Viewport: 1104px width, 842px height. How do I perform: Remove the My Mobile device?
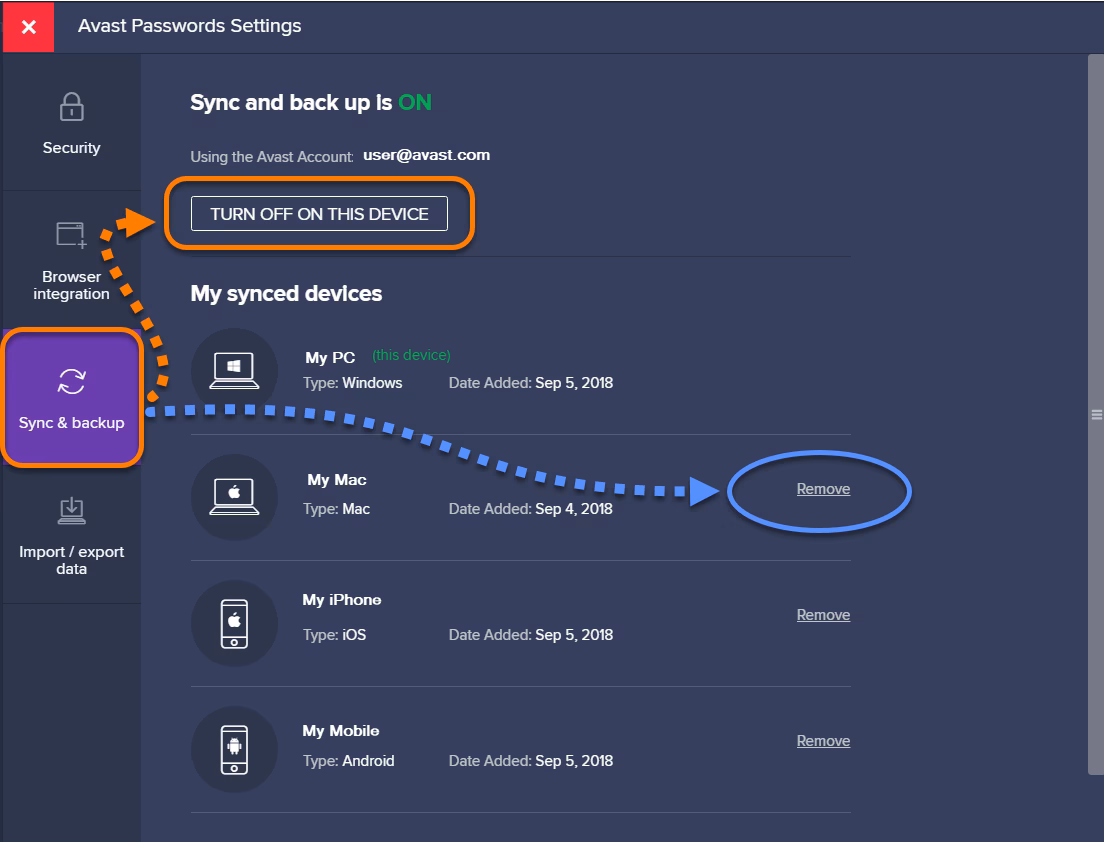pyautogui.click(x=823, y=741)
